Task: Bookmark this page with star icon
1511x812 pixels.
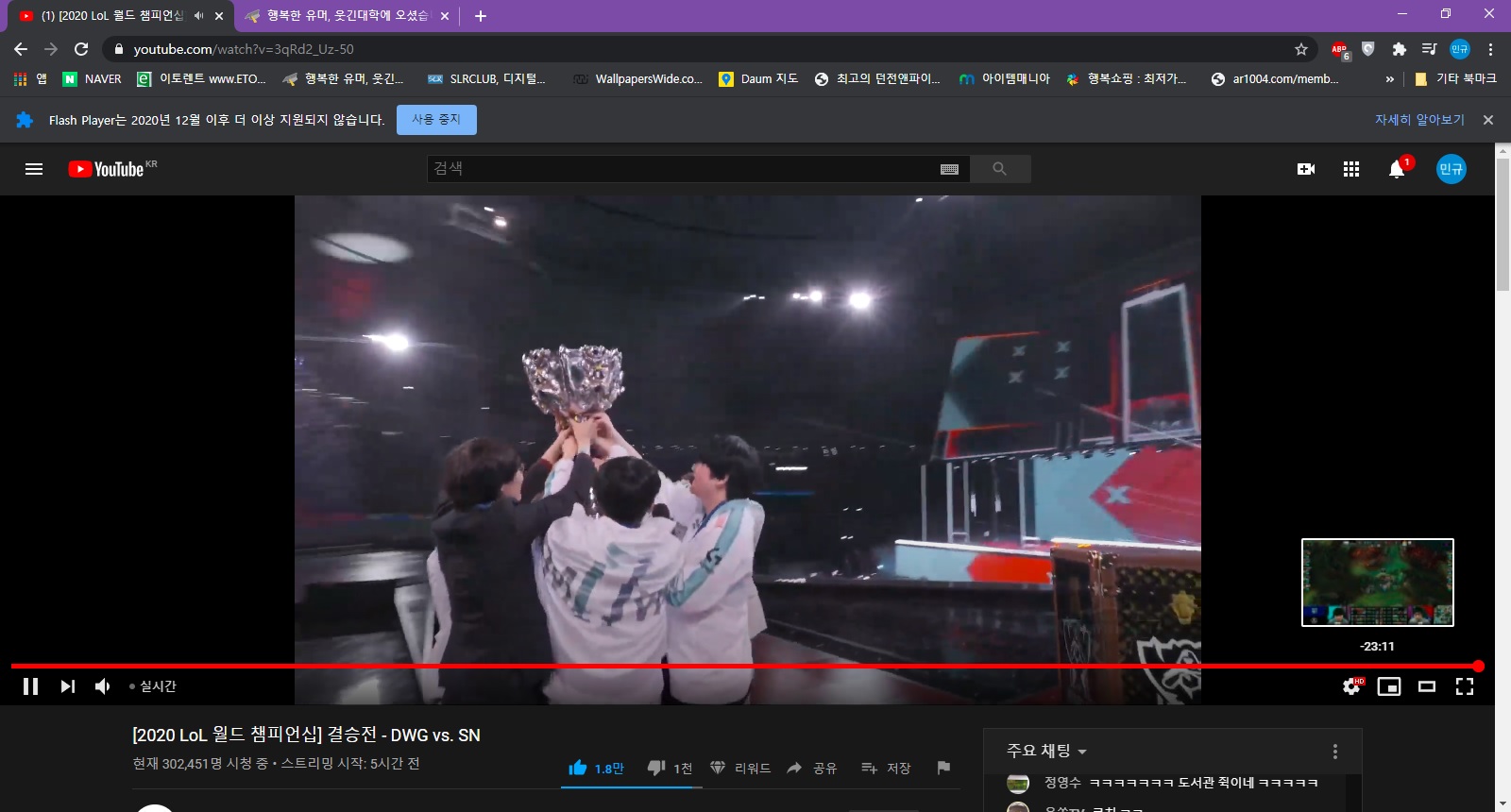Action: point(1300,49)
